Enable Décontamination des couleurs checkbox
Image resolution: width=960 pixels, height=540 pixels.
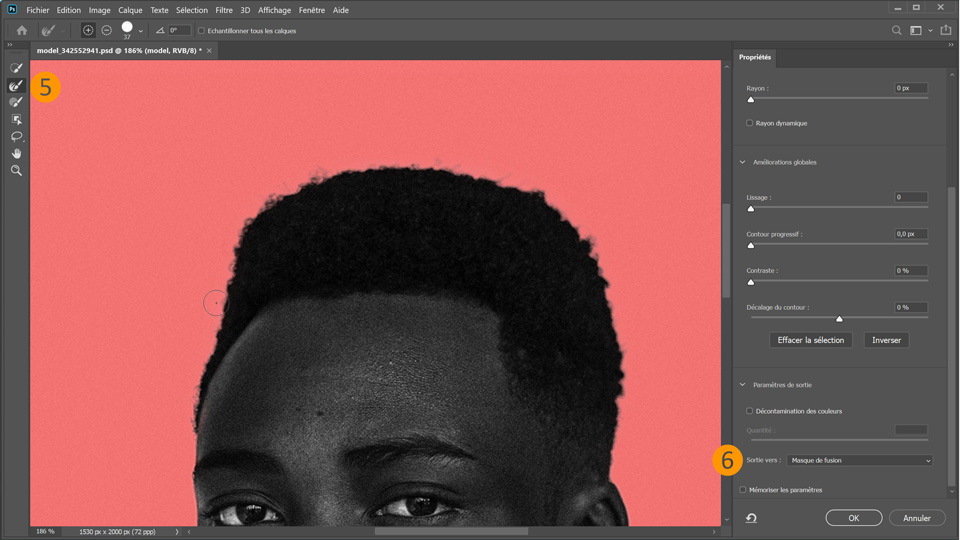point(749,411)
